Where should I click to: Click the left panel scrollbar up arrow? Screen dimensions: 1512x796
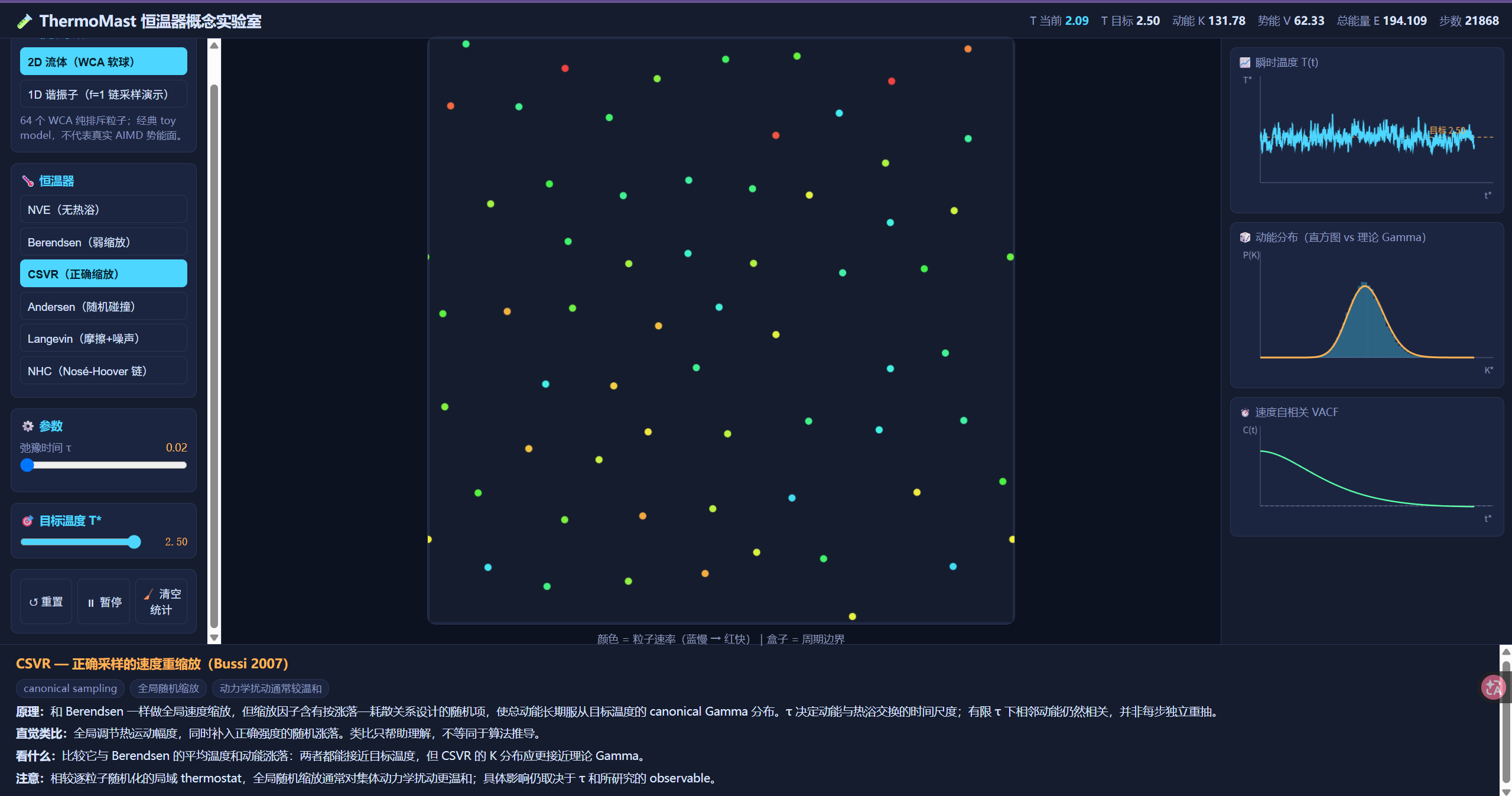tap(214, 46)
